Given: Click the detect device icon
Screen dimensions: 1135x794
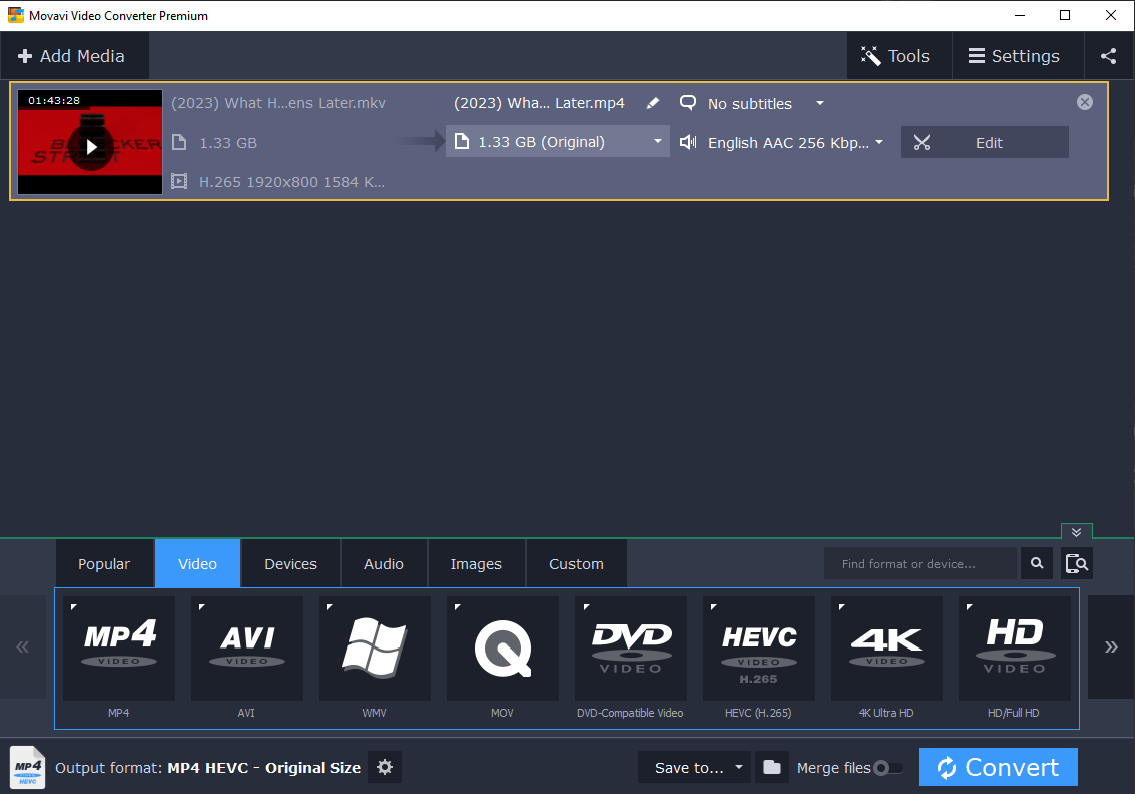Looking at the screenshot, I should click(1076, 563).
